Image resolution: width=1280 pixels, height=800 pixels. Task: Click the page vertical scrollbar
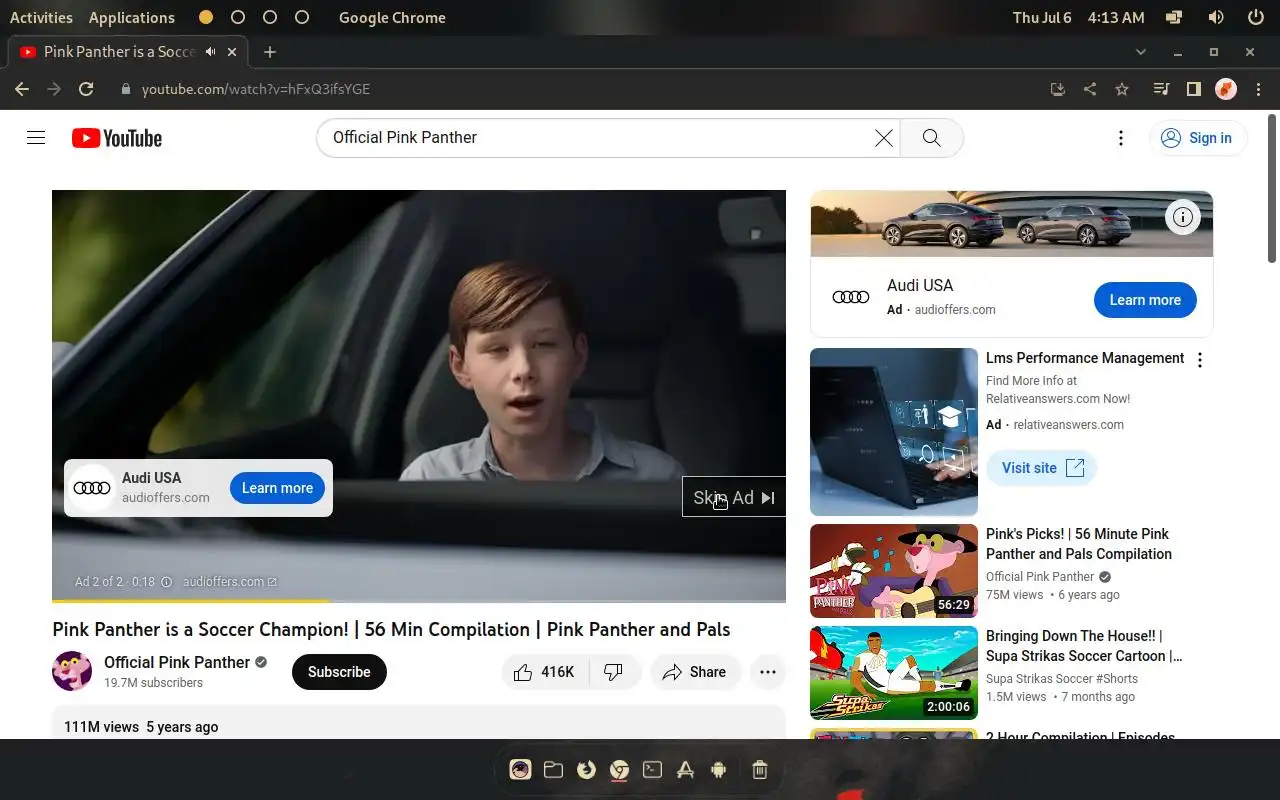pyautogui.click(x=1272, y=190)
